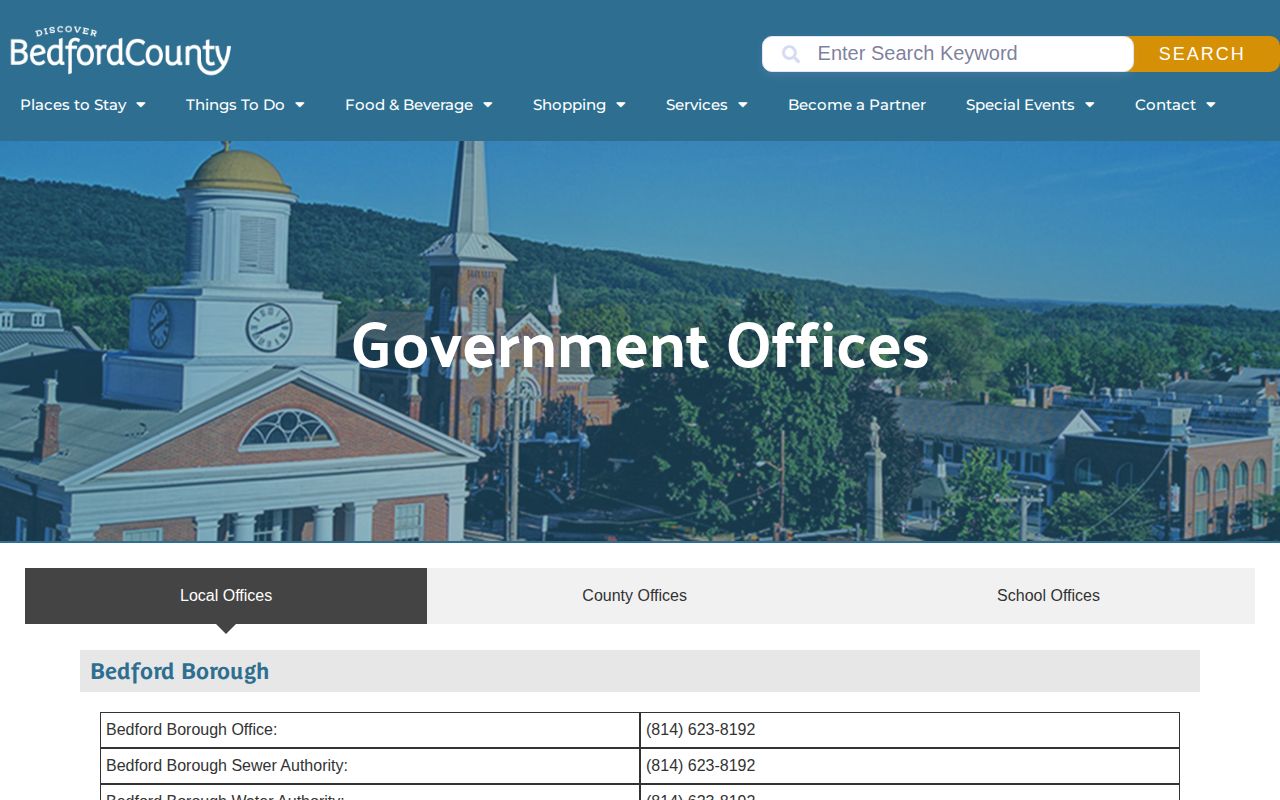Expand the Special Events dropdown arrow
This screenshot has width=1280, height=800.
pyautogui.click(x=1089, y=105)
